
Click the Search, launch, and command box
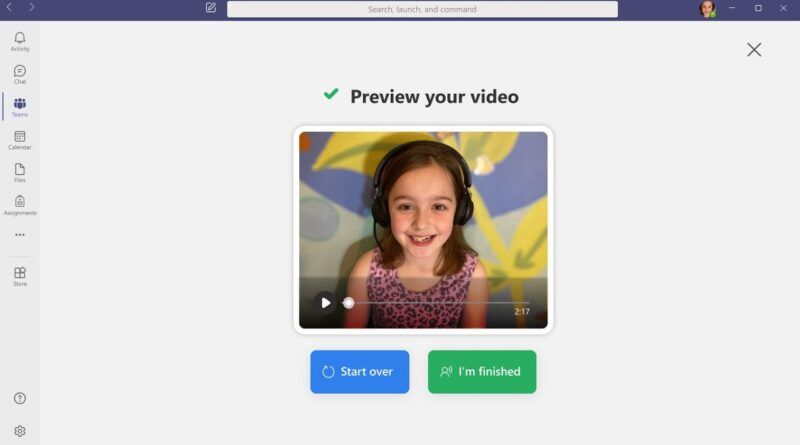[x=422, y=9]
